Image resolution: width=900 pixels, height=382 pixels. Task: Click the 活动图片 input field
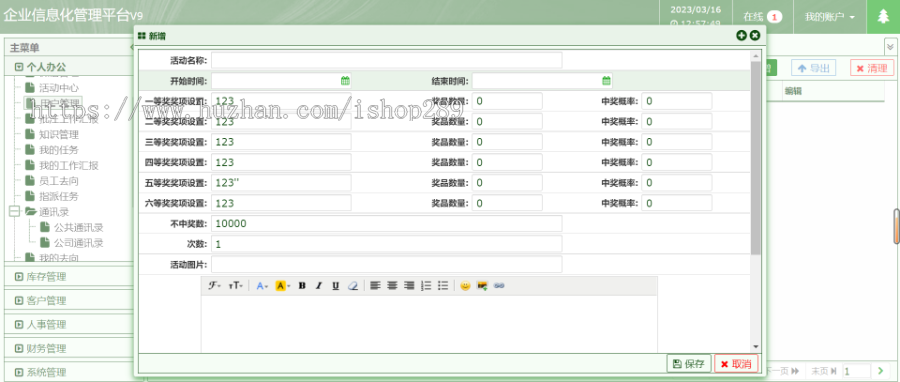coord(386,264)
